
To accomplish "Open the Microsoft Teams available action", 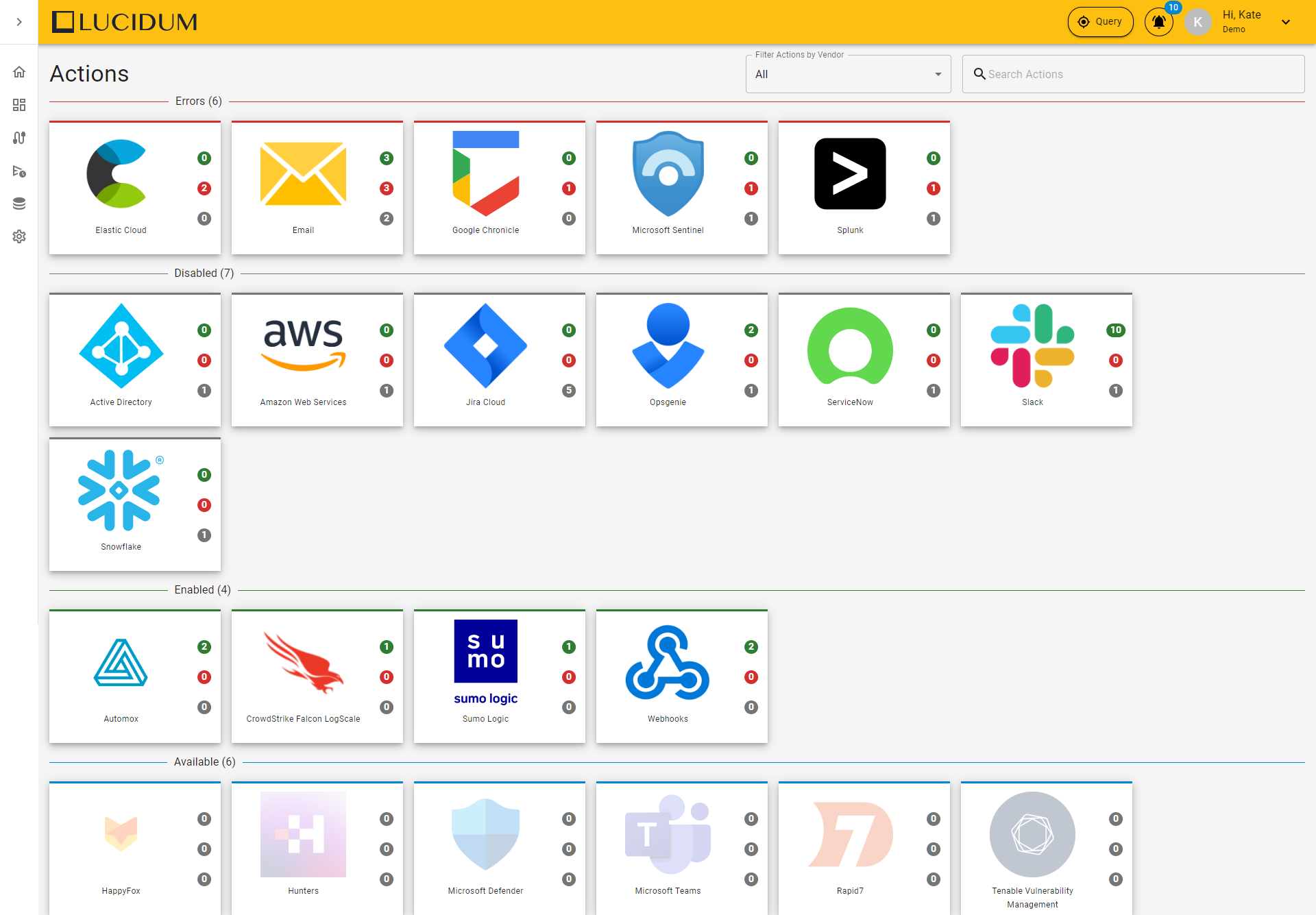I will (682, 848).
